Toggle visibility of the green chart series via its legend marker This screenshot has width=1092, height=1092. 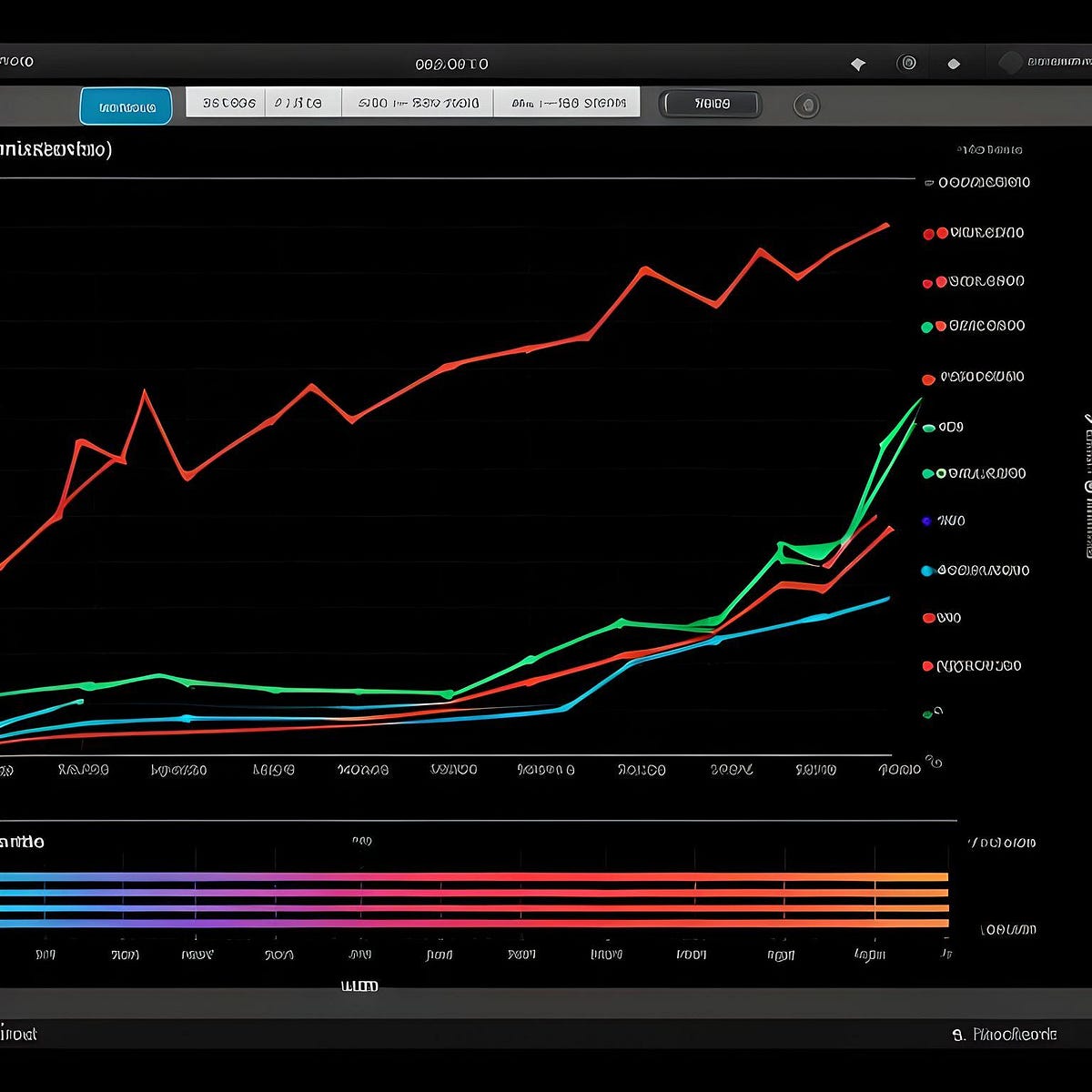[x=927, y=473]
